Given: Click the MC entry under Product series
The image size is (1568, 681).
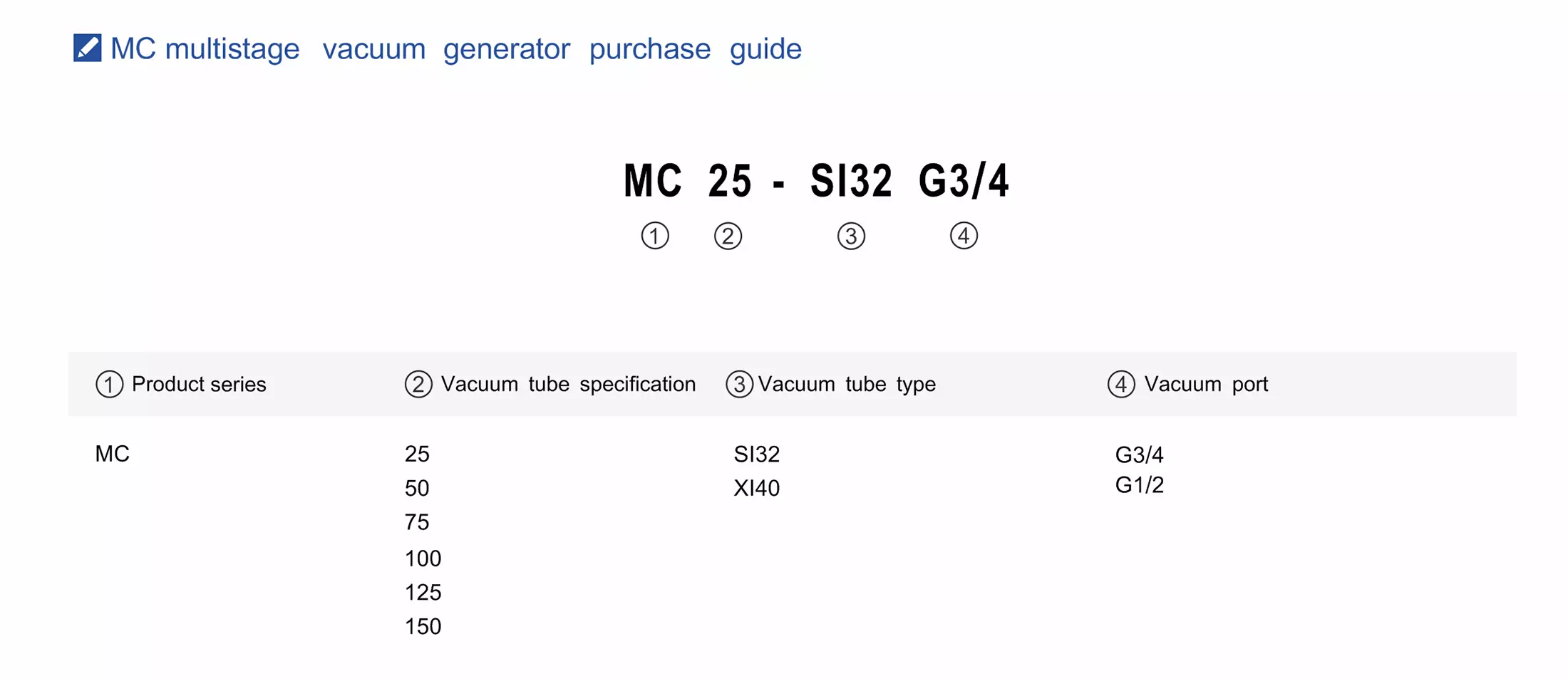Looking at the screenshot, I should [113, 454].
